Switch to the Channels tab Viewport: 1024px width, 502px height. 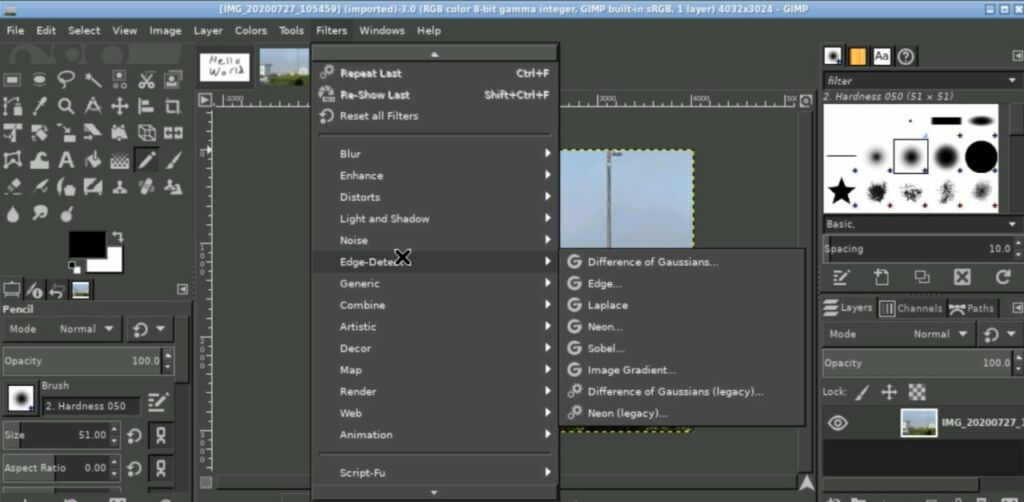click(911, 308)
